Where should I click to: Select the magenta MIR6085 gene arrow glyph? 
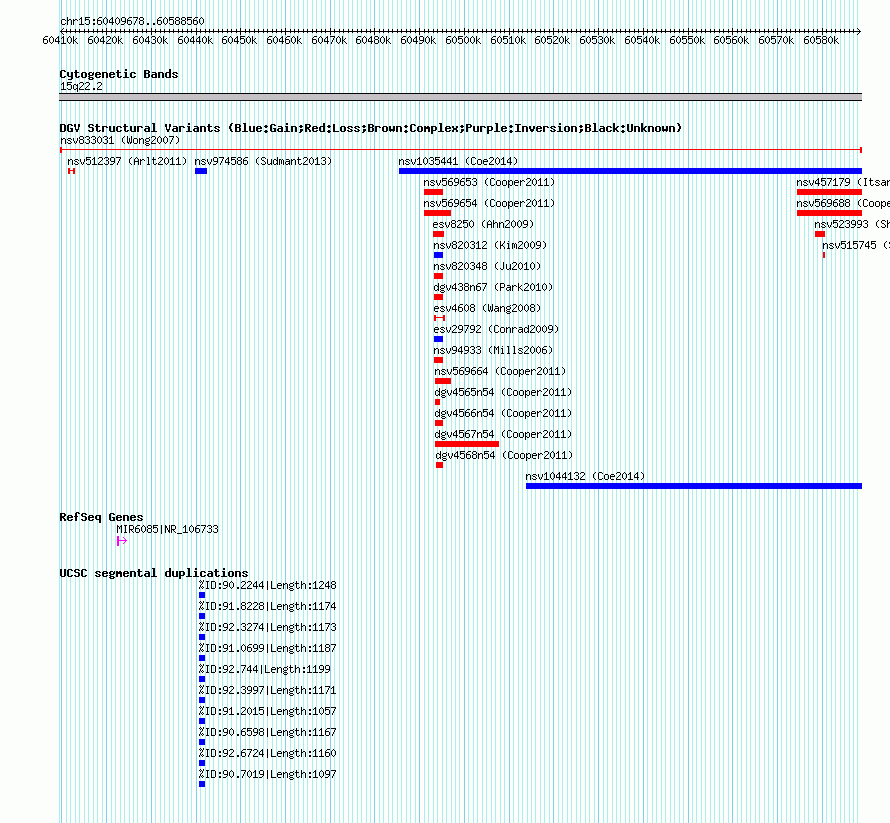click(x=121, y=541)
